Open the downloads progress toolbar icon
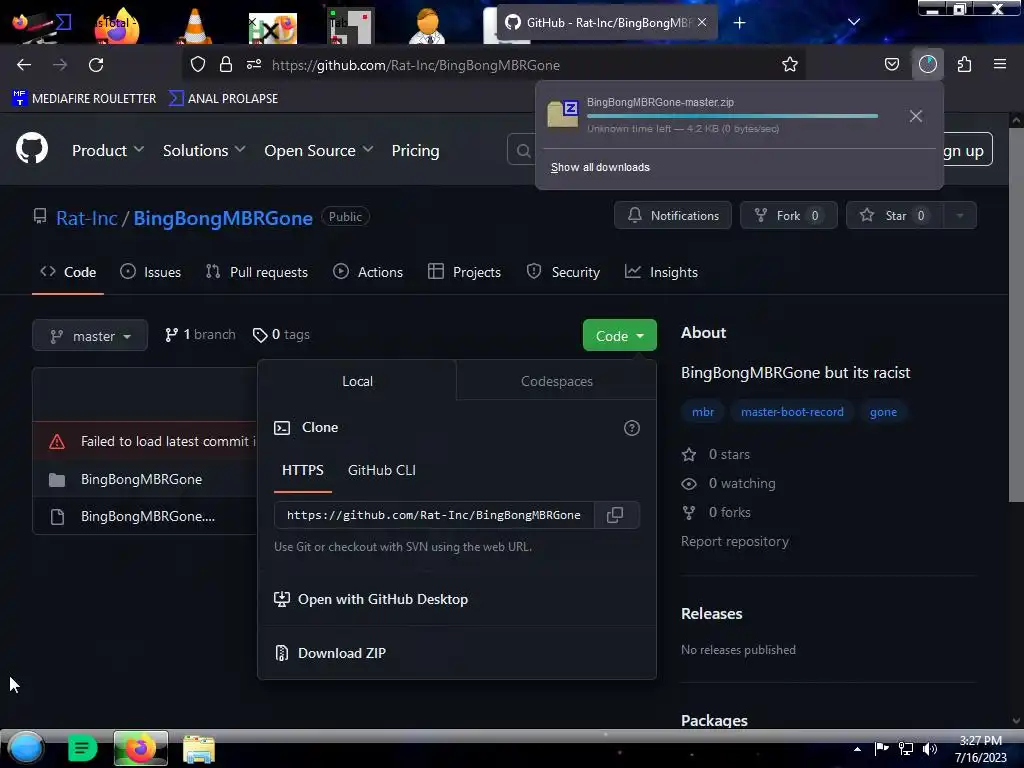The image size is (1024, 768). [927, 64]
